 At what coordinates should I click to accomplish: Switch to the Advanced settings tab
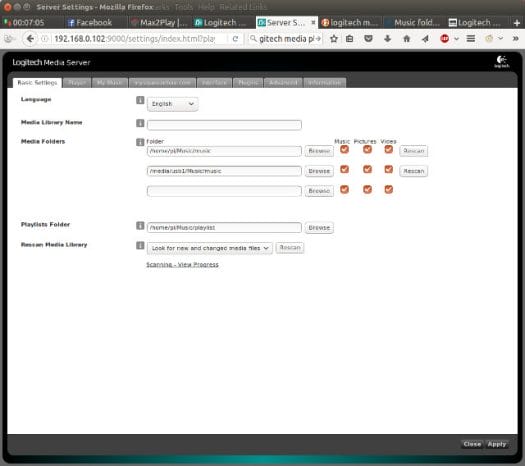click(x=283, y=82)
